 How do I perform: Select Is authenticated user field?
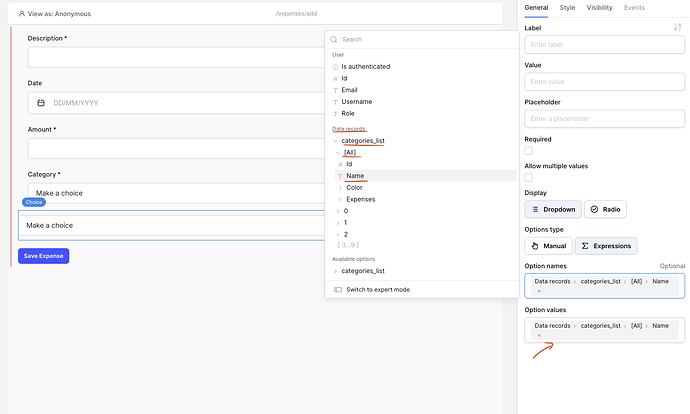click(x=366, y=66)
